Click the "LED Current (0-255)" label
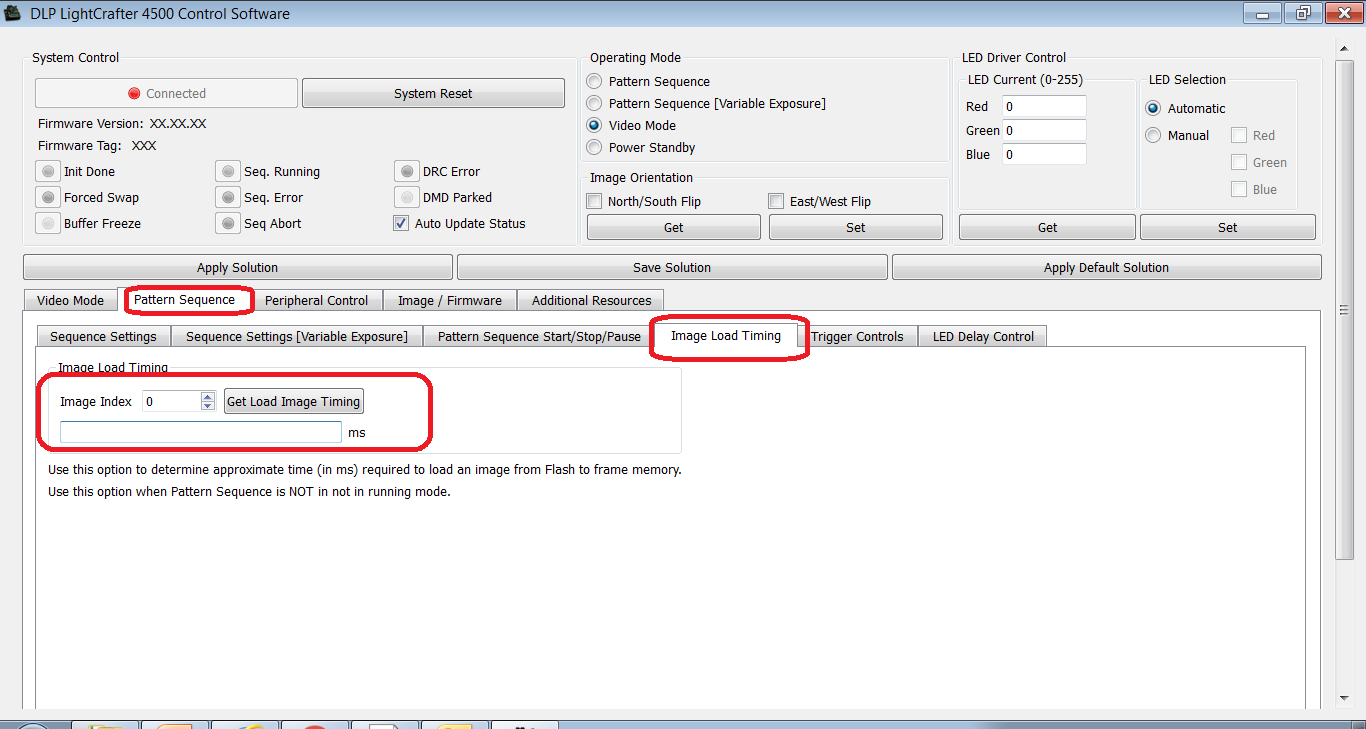This screenshot has width=1366, height=729. [1025, 79]
